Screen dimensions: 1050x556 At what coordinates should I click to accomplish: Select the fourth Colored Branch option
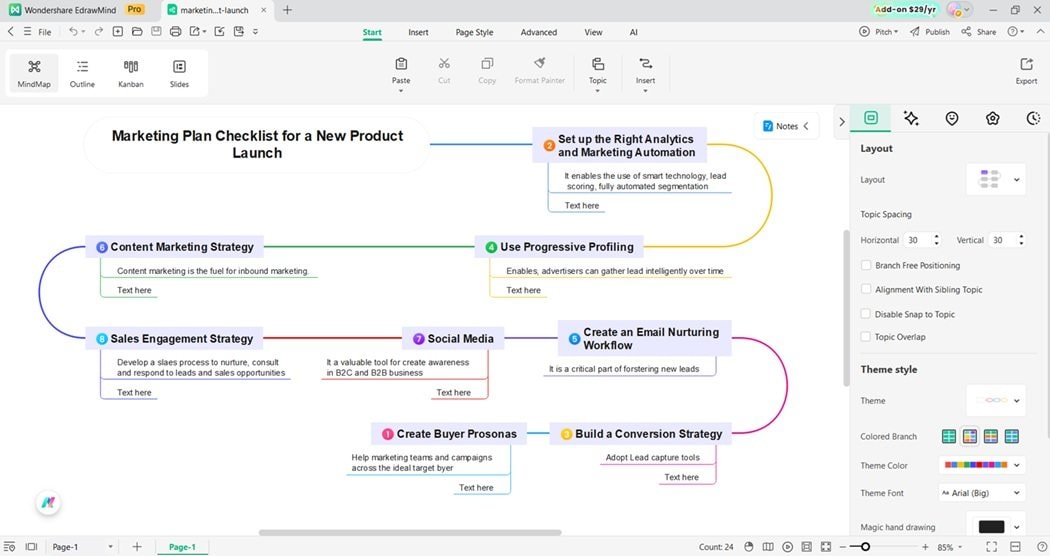1011,436
